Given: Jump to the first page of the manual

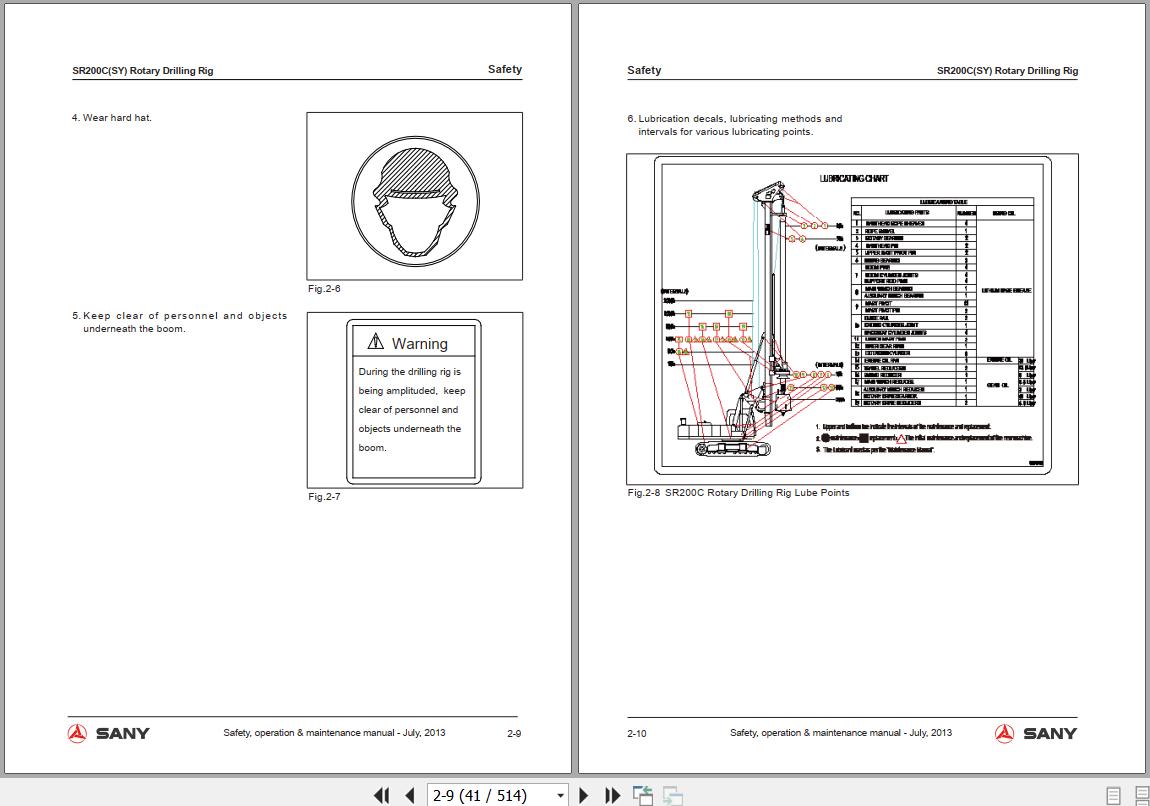Looking at the screenshot, I should pyautogui.click(x=381, y=795).
